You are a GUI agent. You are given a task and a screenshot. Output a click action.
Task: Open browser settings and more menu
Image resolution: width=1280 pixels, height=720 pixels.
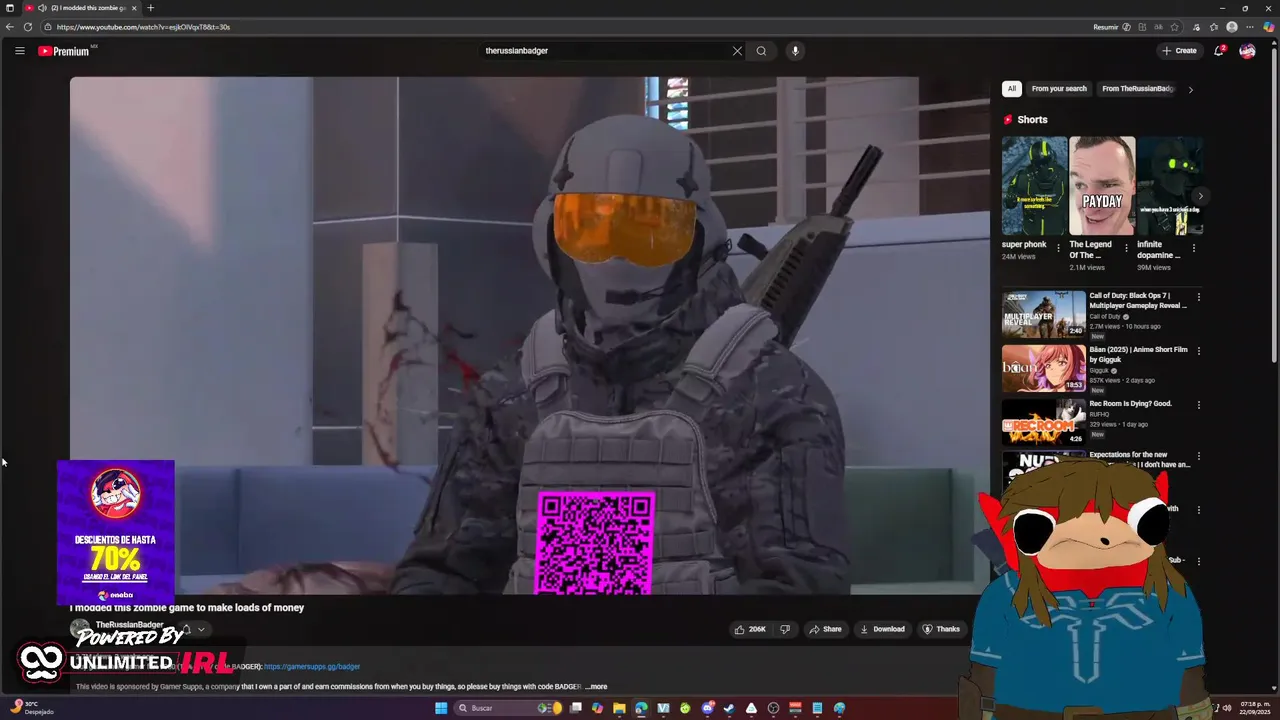coord(1250,27)
